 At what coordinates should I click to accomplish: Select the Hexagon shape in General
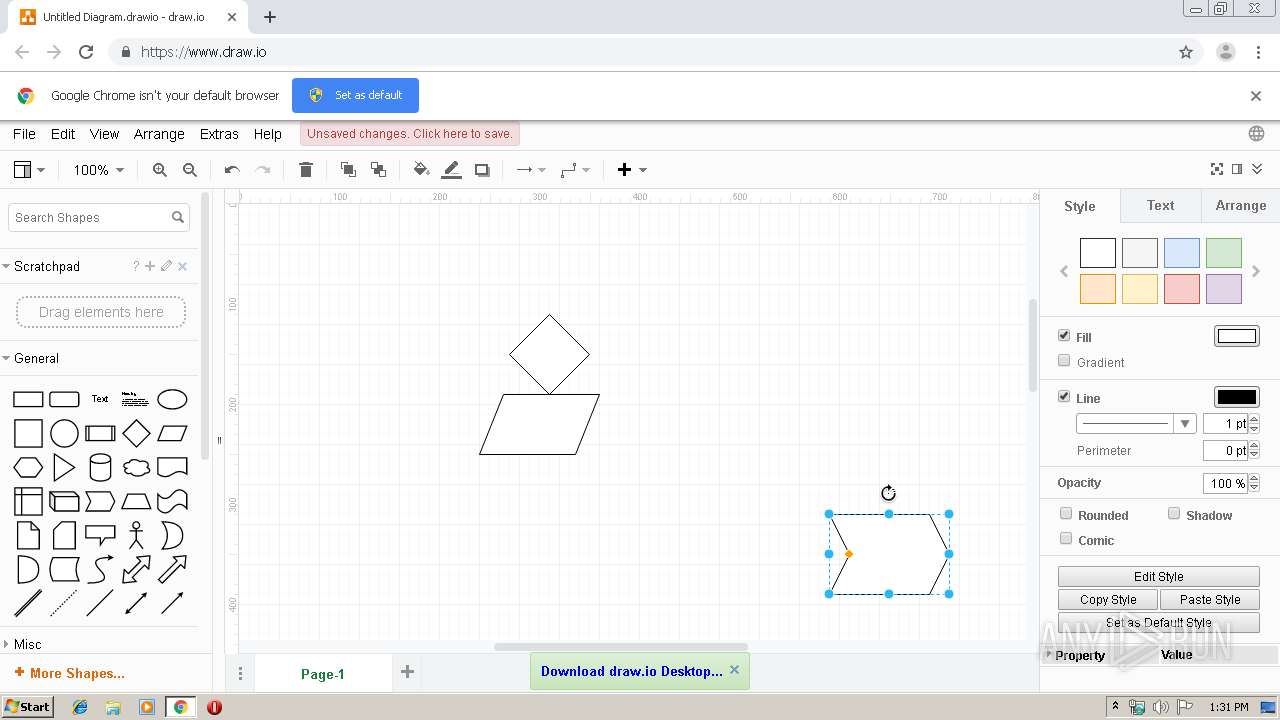pos(28,467)
